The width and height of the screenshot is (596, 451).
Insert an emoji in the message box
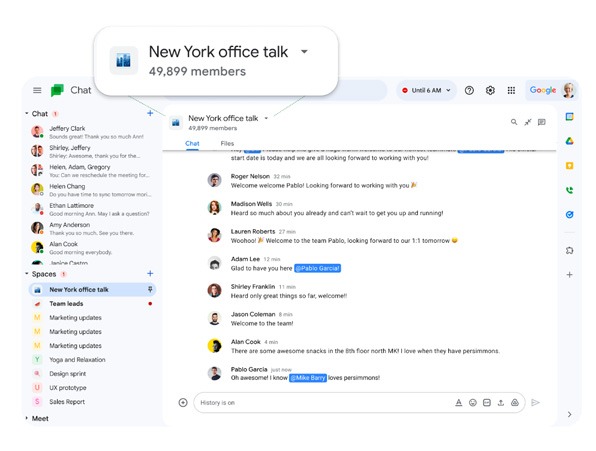coord(472,402)
